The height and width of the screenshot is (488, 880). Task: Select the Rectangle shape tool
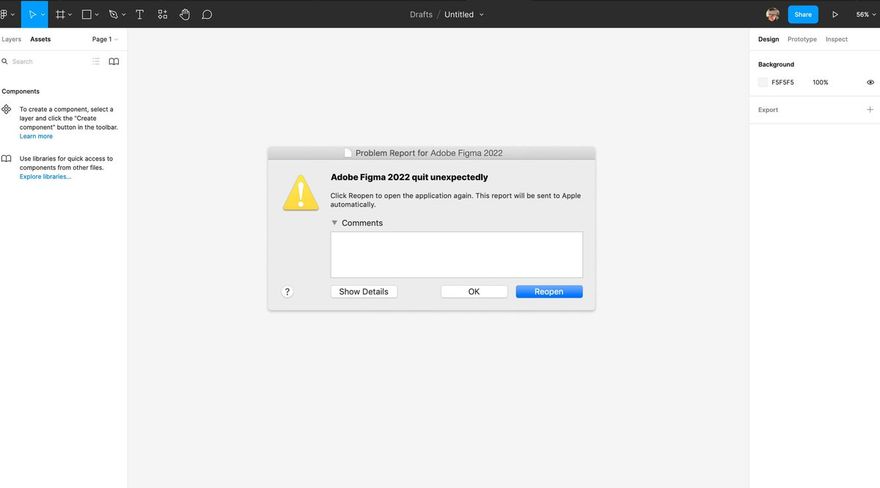click(86, 15)
